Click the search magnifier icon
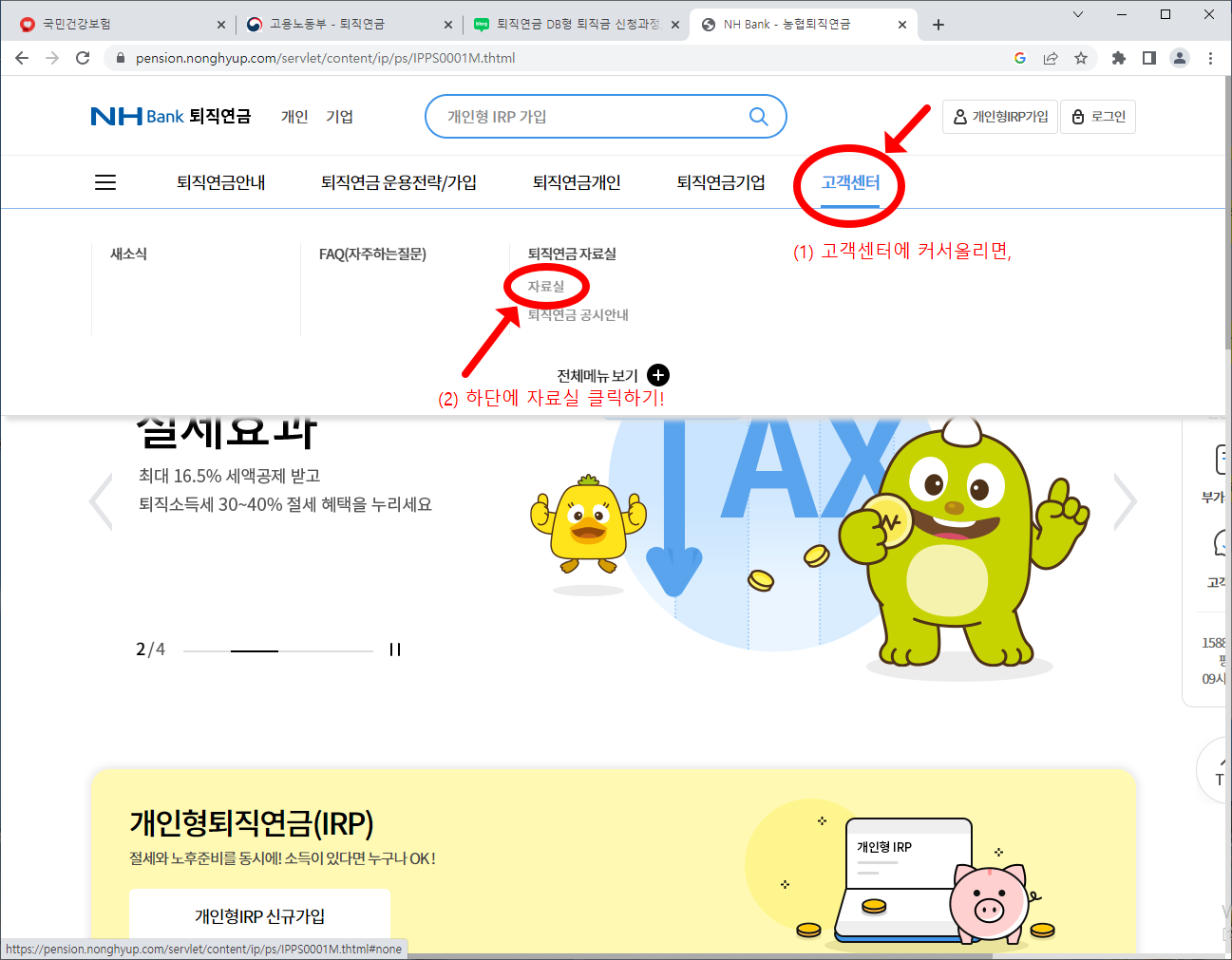This screenshot has width=1232, height=960. (x=758, y=117)
